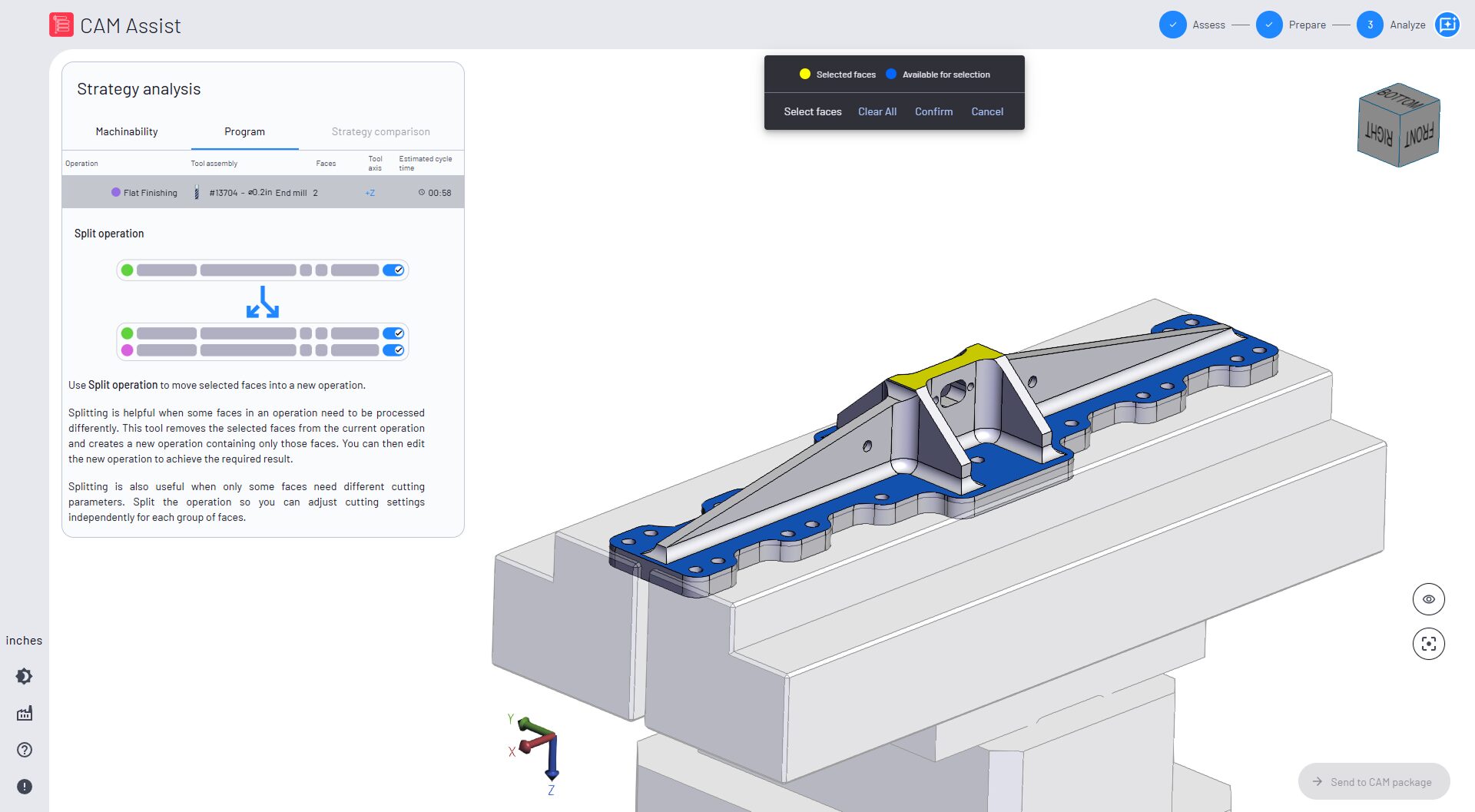Cancel the face selection
Viewport: 1475px width, 812px height.
[987, 111]
